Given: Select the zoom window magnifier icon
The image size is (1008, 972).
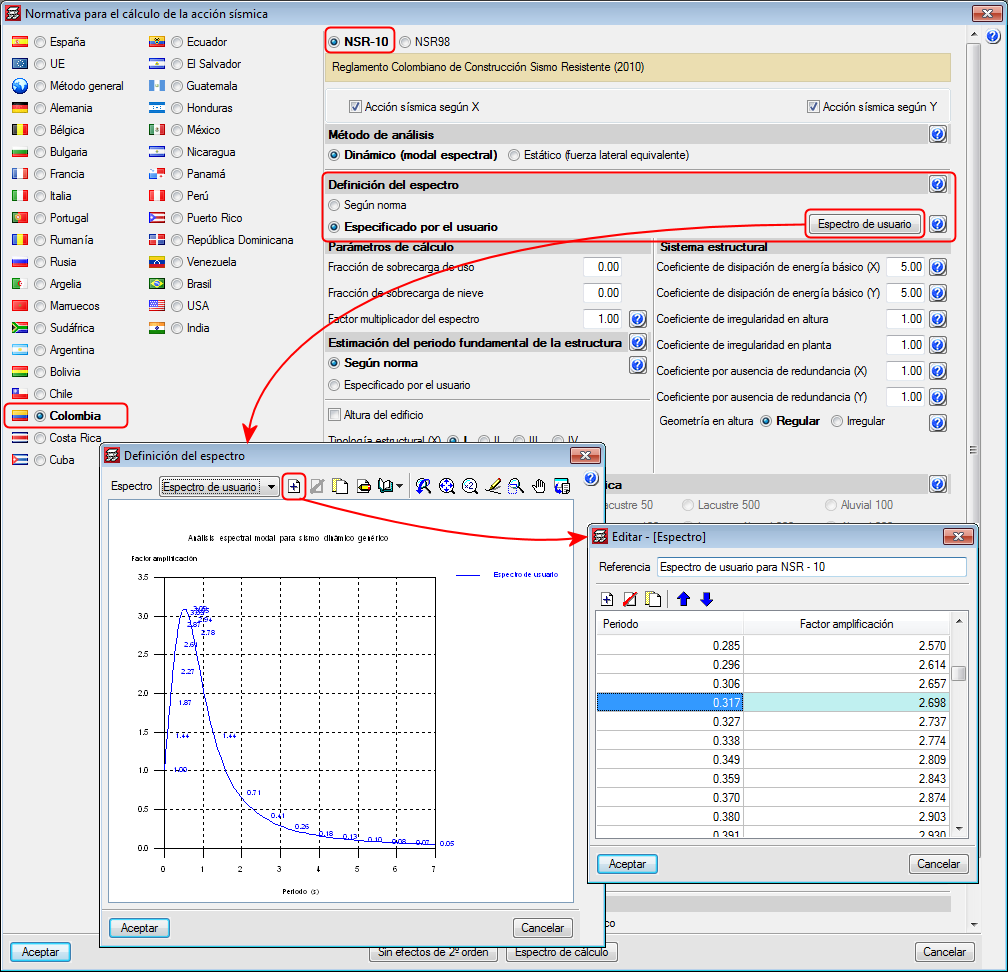Looking at the screenshot, I should click(x=516, y=487).
